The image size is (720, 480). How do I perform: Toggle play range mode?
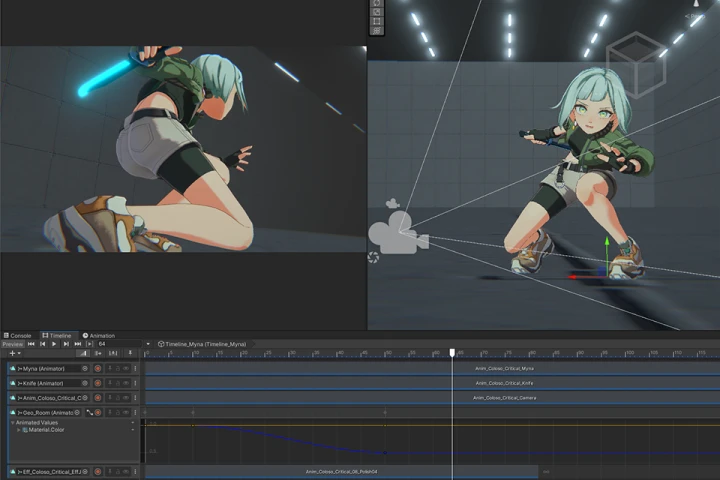[90, 344]
